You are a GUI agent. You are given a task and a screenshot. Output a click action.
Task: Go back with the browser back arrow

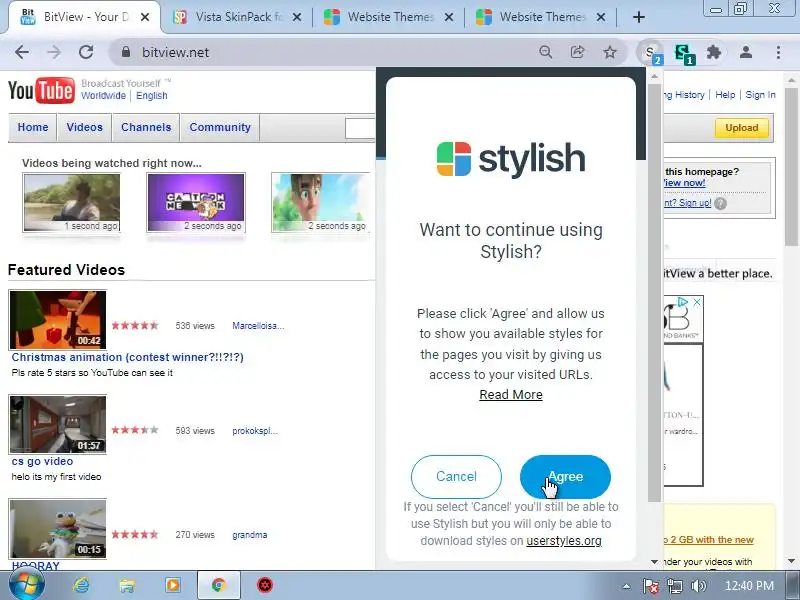[22, 52]
